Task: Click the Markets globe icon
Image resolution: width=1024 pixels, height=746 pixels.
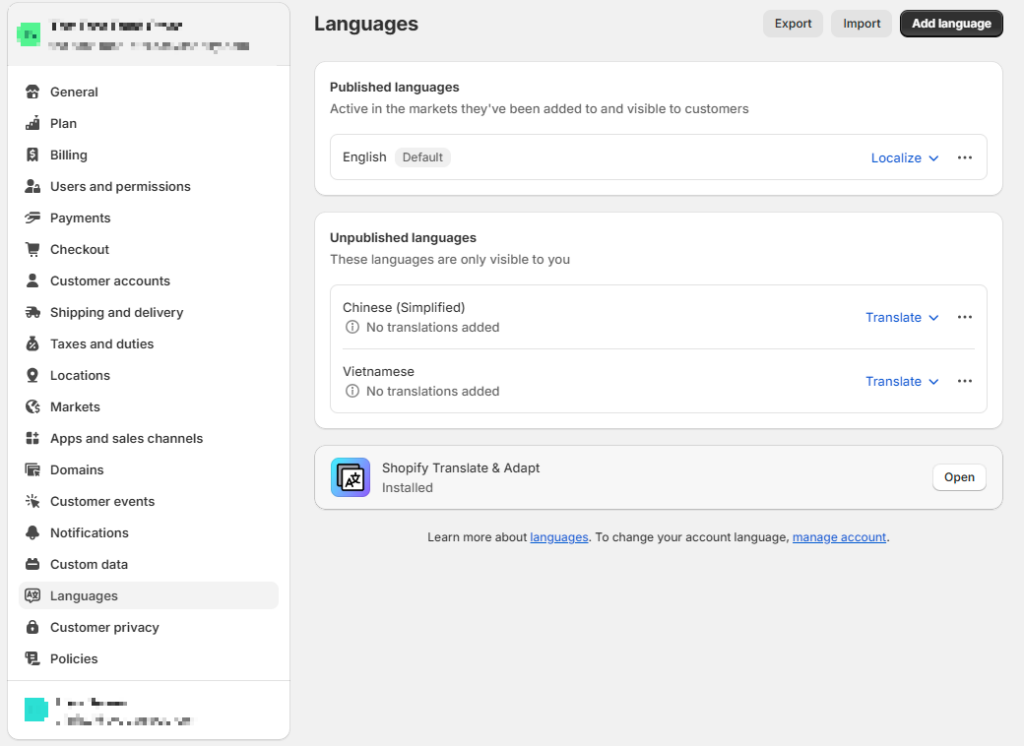Action: [32, 406]
